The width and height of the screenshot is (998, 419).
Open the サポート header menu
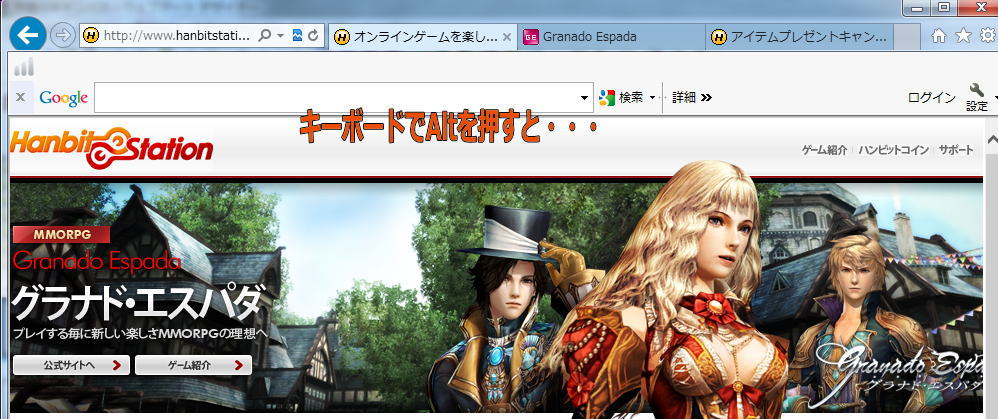(956, 150)
